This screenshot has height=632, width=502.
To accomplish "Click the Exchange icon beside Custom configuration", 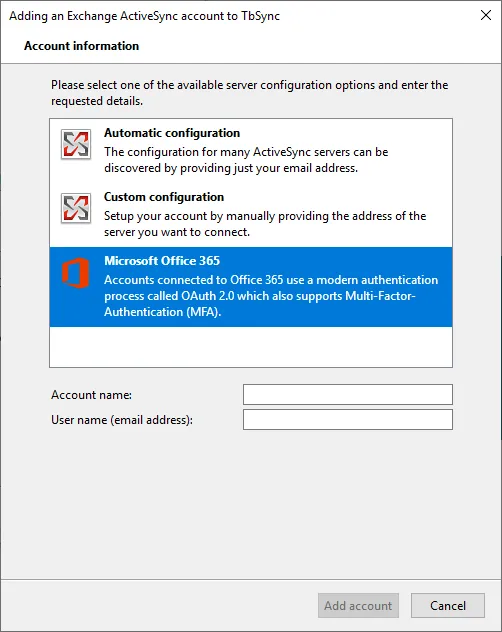I will [x=76, y=208].
